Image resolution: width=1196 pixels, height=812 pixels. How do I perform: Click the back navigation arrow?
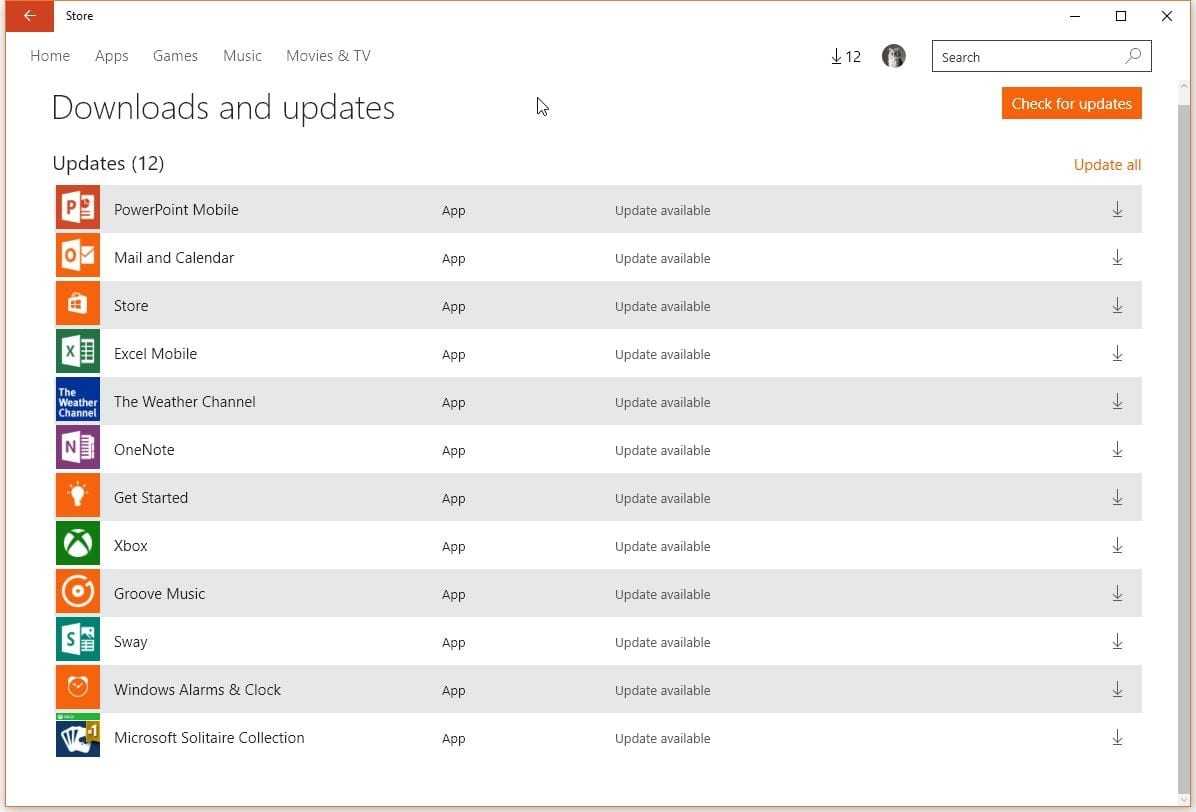(28, 16)
